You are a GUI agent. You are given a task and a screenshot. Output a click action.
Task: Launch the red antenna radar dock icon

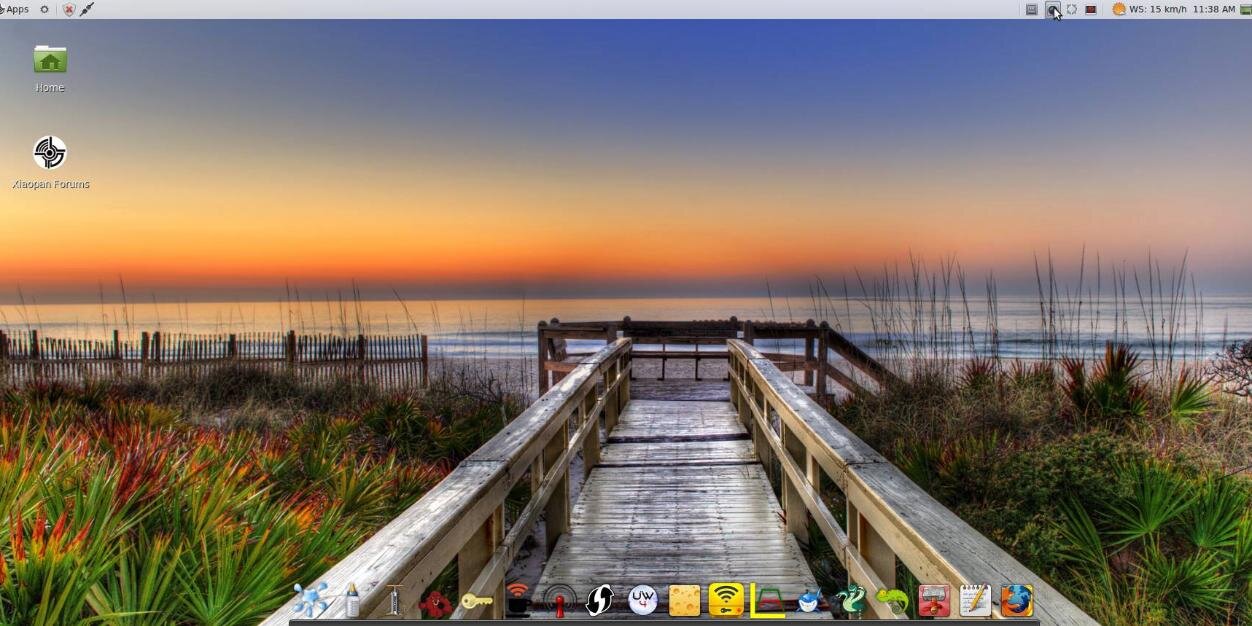(559, 601)
